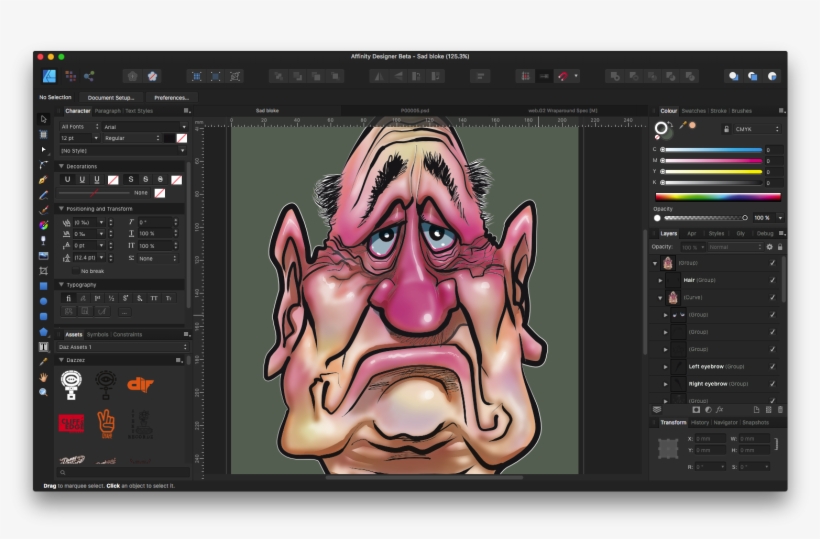Open the 12 pt font size dropdown
Viewport: 820px width, 539px height.
coord(79,138)
